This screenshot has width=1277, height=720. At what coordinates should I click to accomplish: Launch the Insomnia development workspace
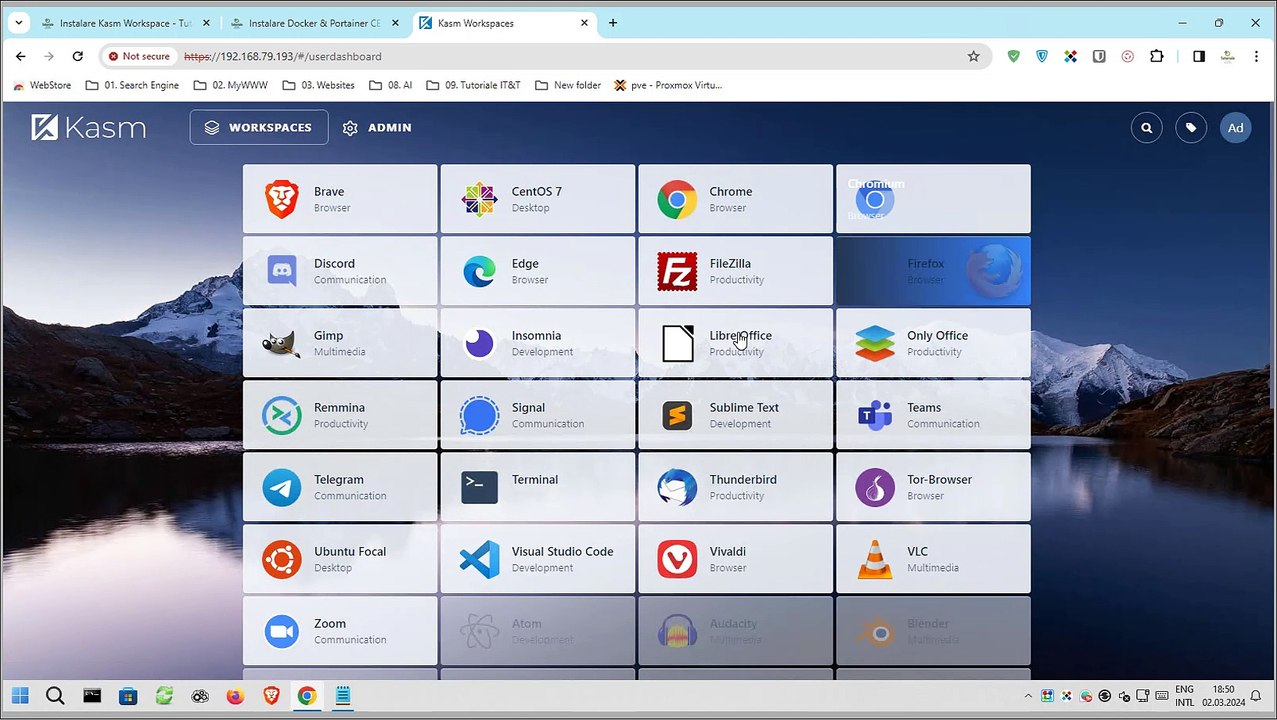pos(538,343)
